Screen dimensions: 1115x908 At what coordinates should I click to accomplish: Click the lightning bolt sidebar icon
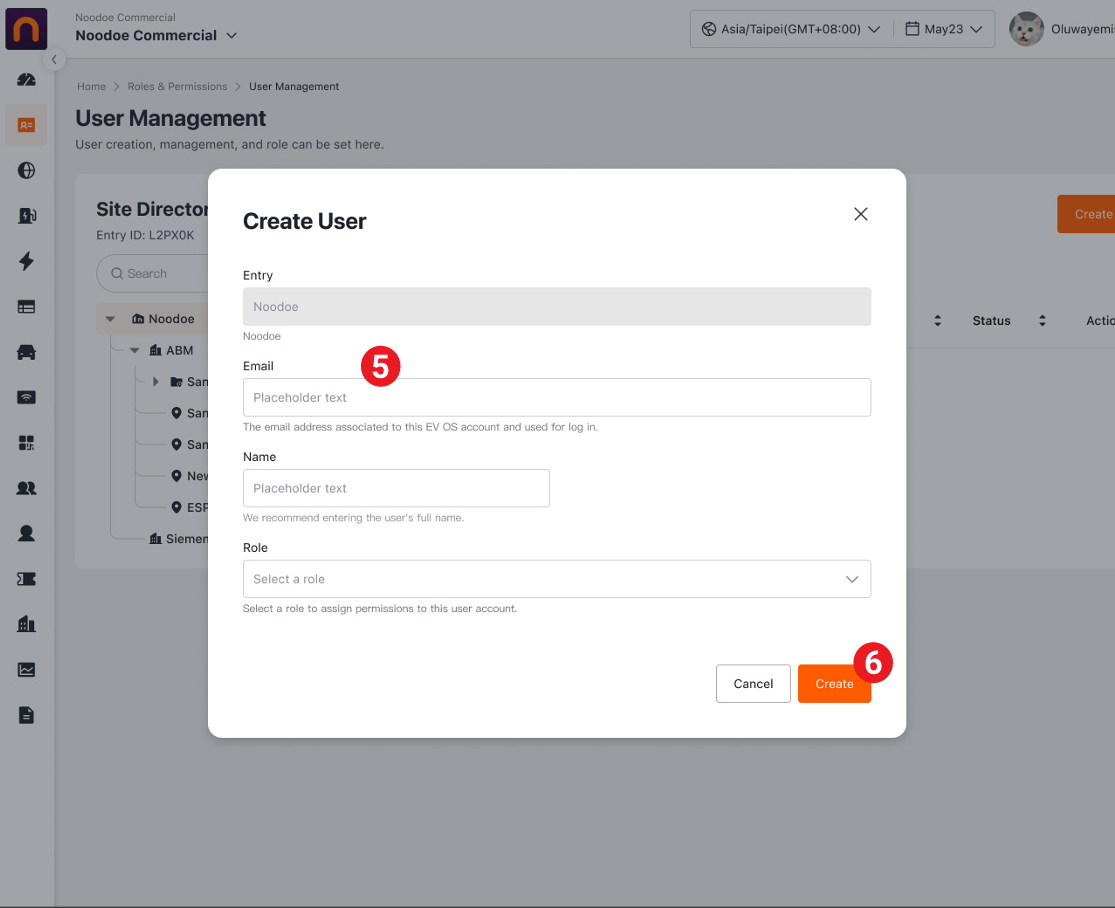(x=26, y=262)
